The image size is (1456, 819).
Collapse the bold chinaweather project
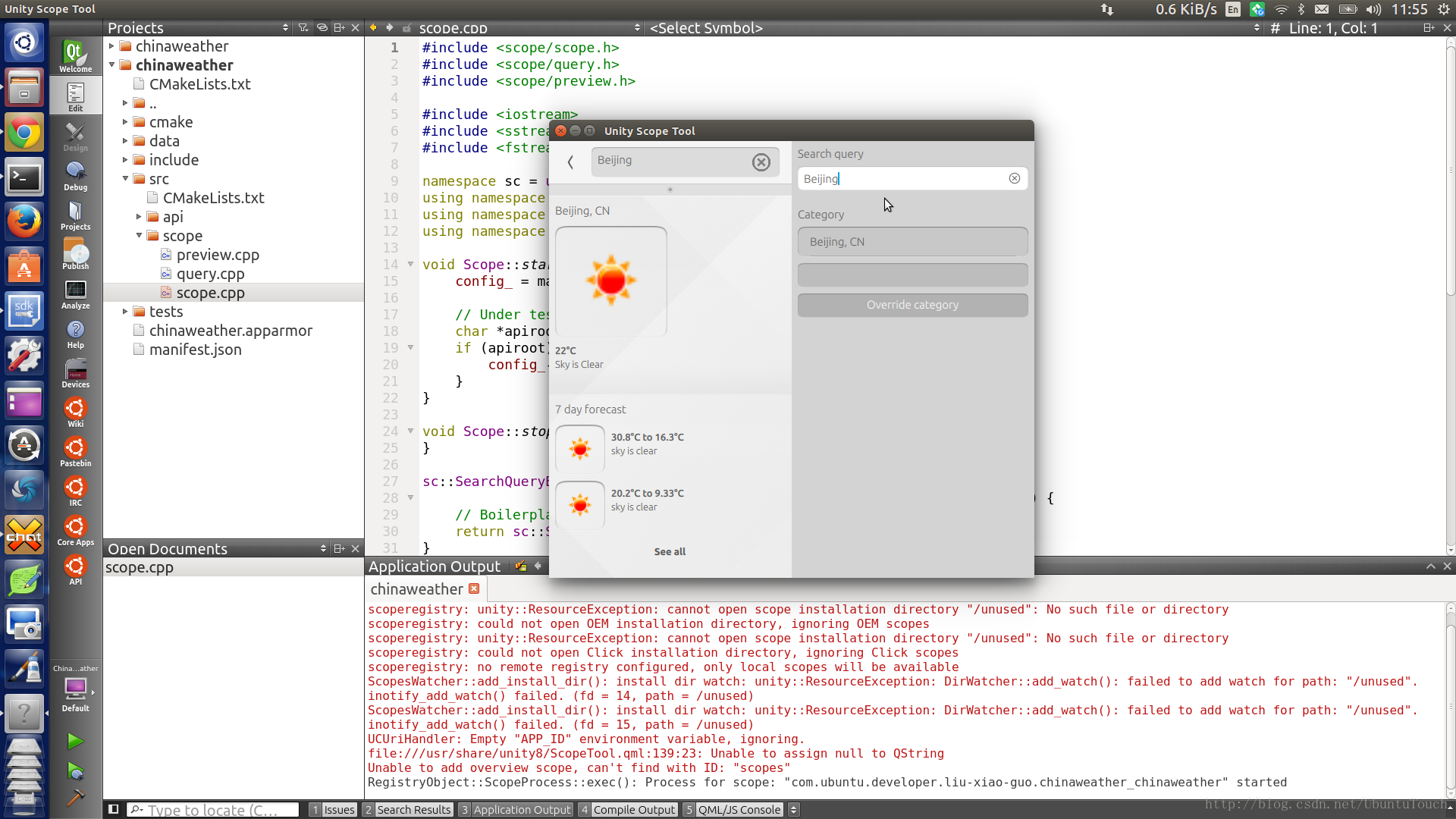(x=111, y=65)
